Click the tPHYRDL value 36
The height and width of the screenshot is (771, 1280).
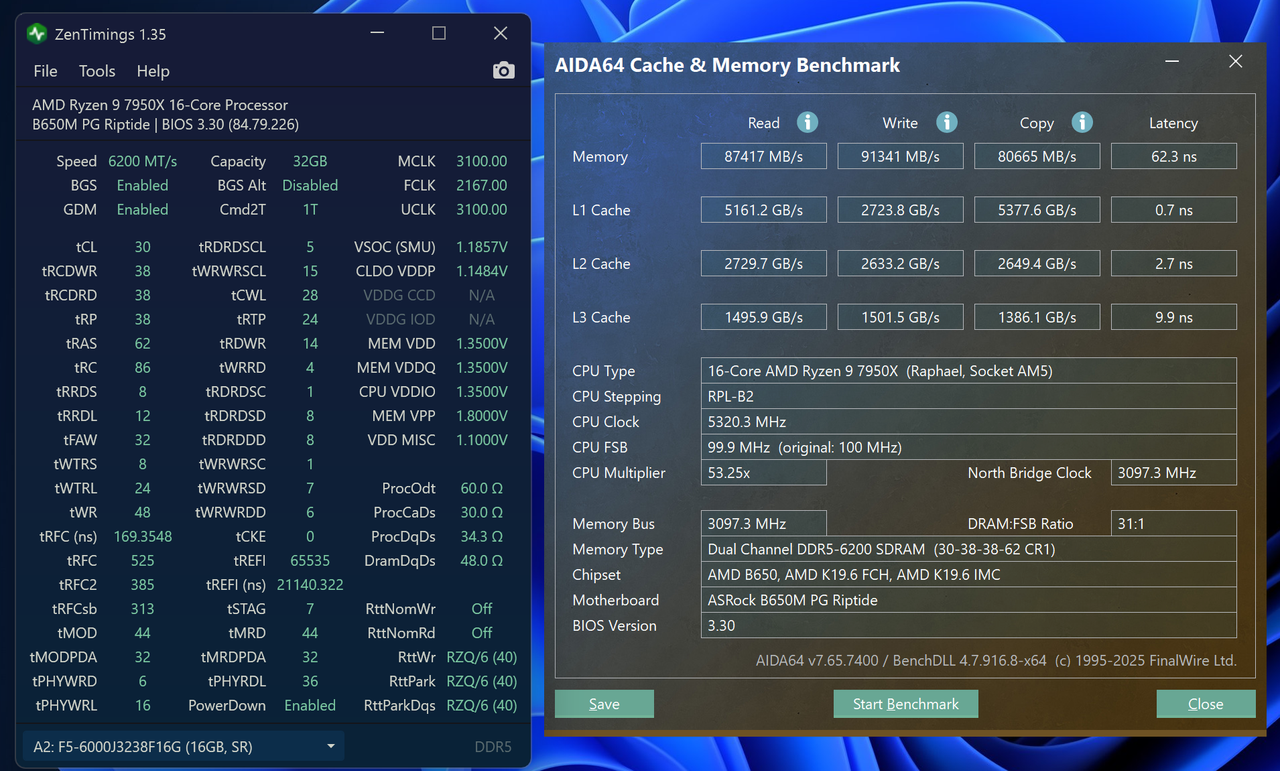[x=310, y=681]
